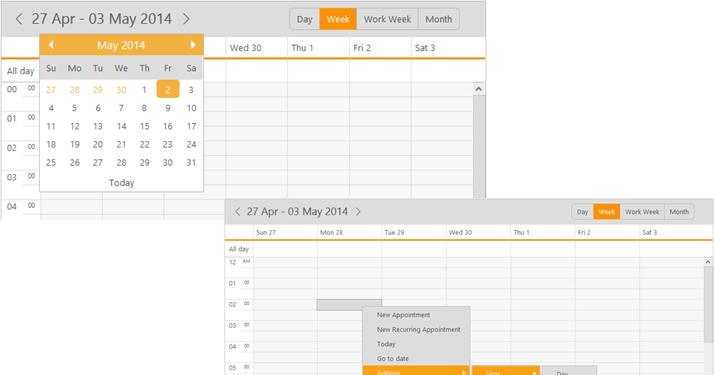Select Week view in top scheduler

(338, 20)
